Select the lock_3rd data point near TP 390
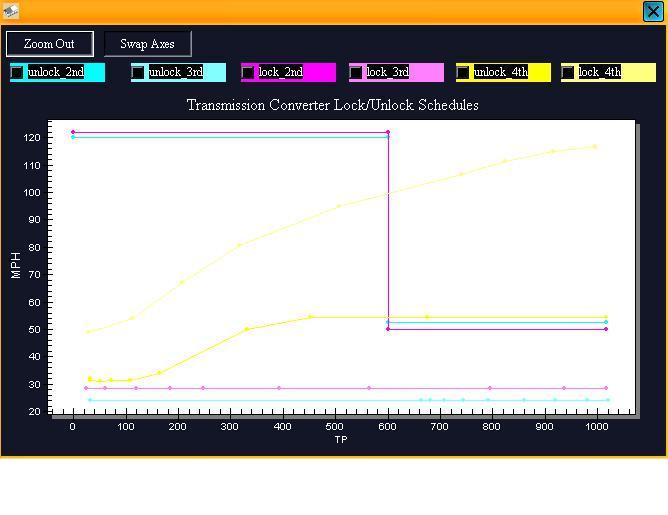Image resolution: width=668 pixels, height=515 pixels. pyautogui.click(x=279, y=388)
